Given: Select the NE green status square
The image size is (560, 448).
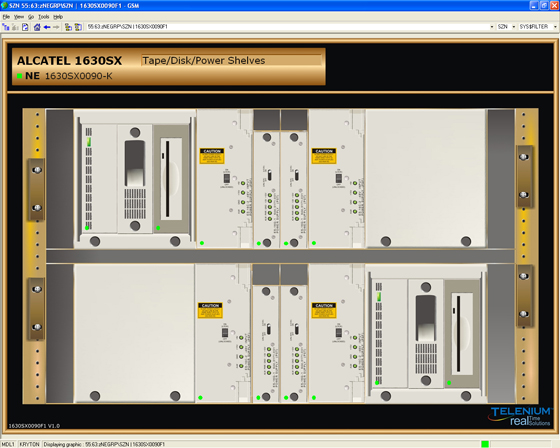Looking at the screenshot, I should pyautogui.click(x=20, y=76).
